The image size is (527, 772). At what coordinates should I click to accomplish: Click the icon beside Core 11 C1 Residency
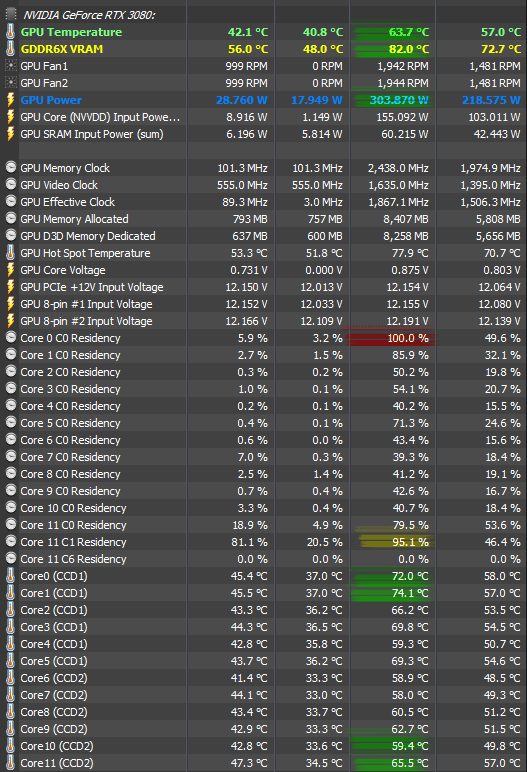pyautogui.click(x=10, y=541)
